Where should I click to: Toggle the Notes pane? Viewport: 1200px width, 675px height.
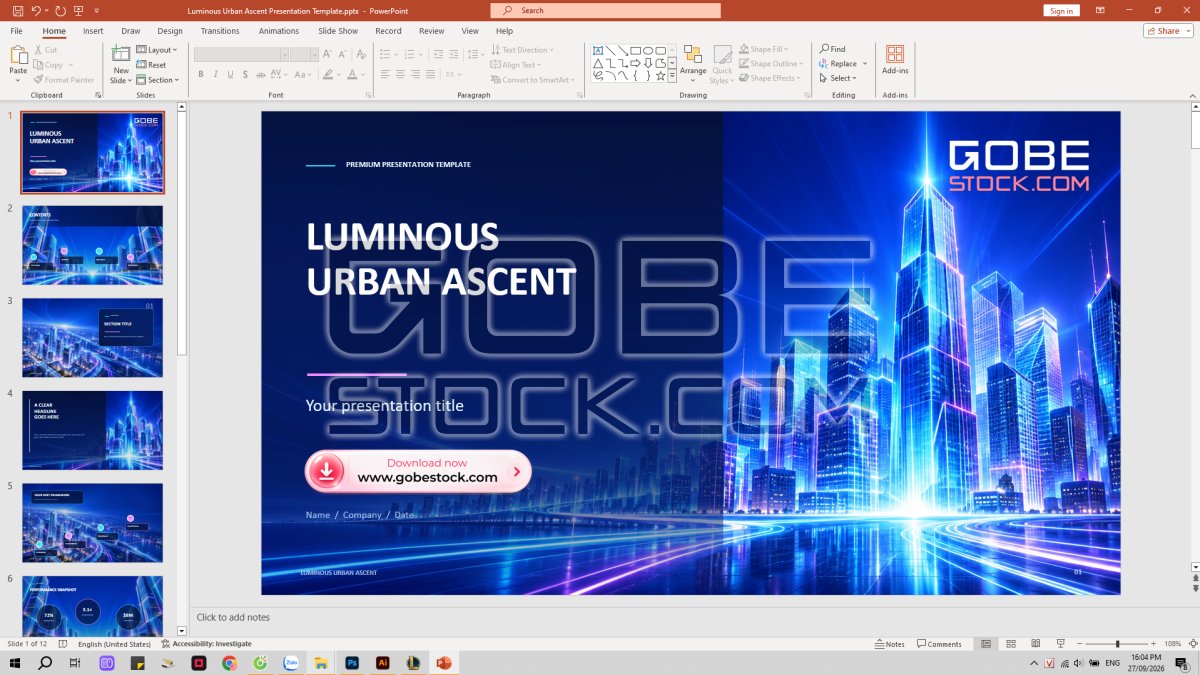point(890,644)
